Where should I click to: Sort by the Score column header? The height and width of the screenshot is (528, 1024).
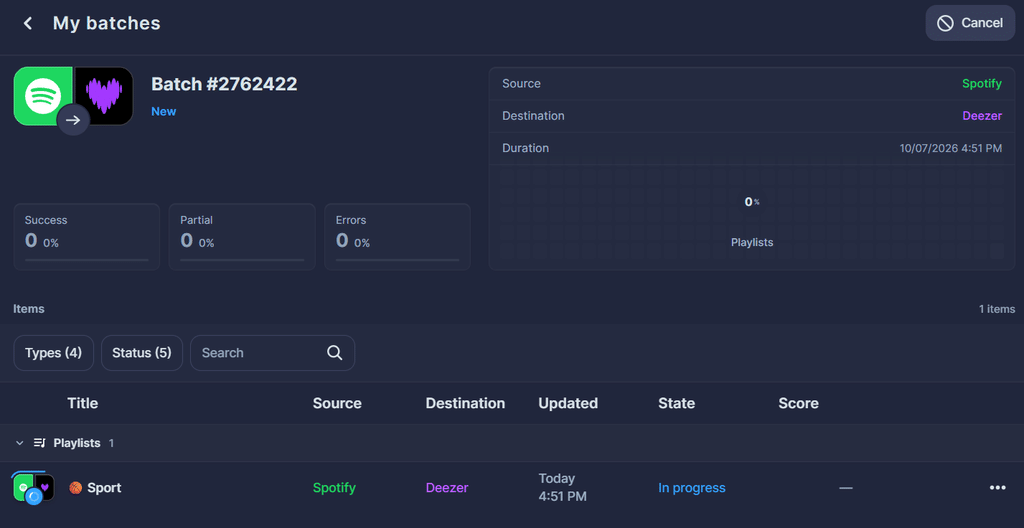(798, 403)
